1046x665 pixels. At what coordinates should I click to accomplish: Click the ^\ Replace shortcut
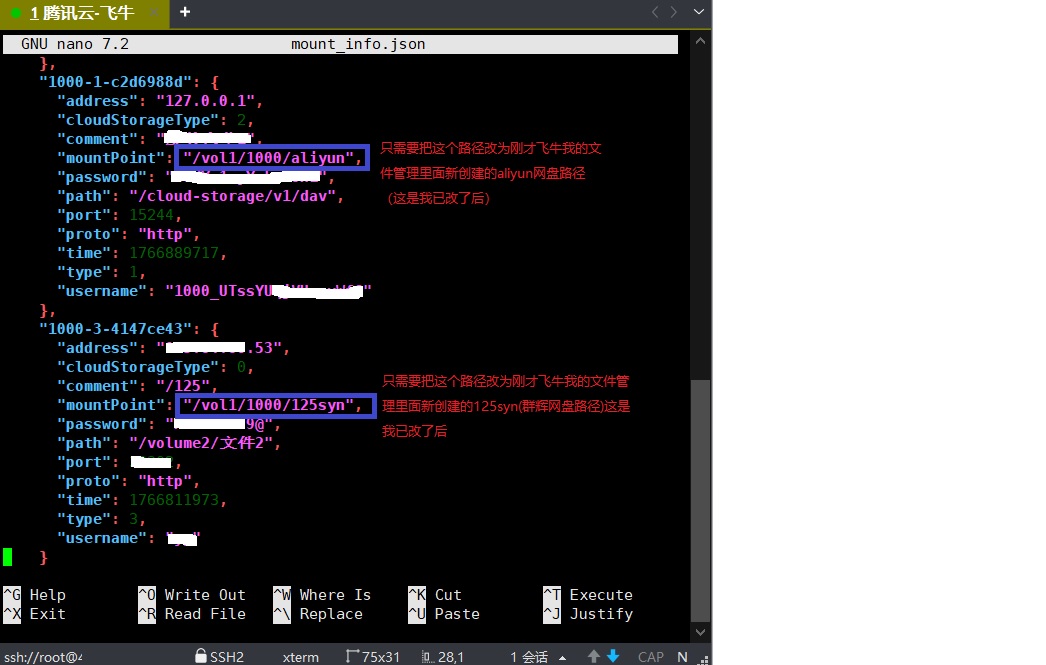(x=318, y=614)
